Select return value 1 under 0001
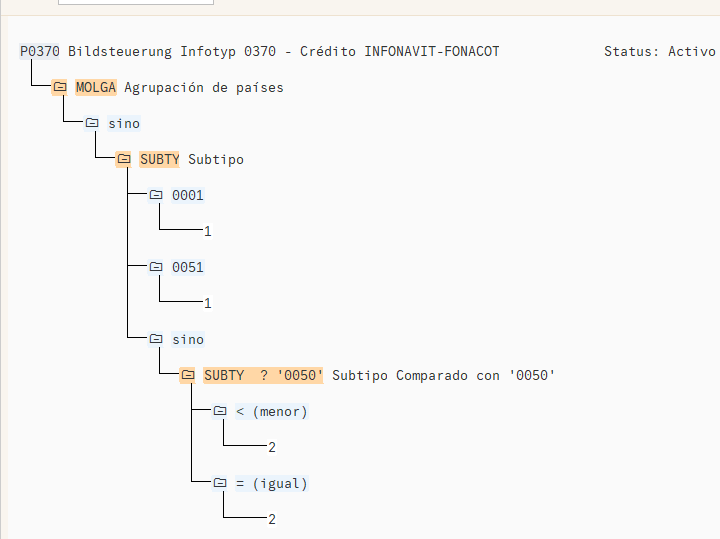This screenshot has height=539, width=720. coord(208,231)
